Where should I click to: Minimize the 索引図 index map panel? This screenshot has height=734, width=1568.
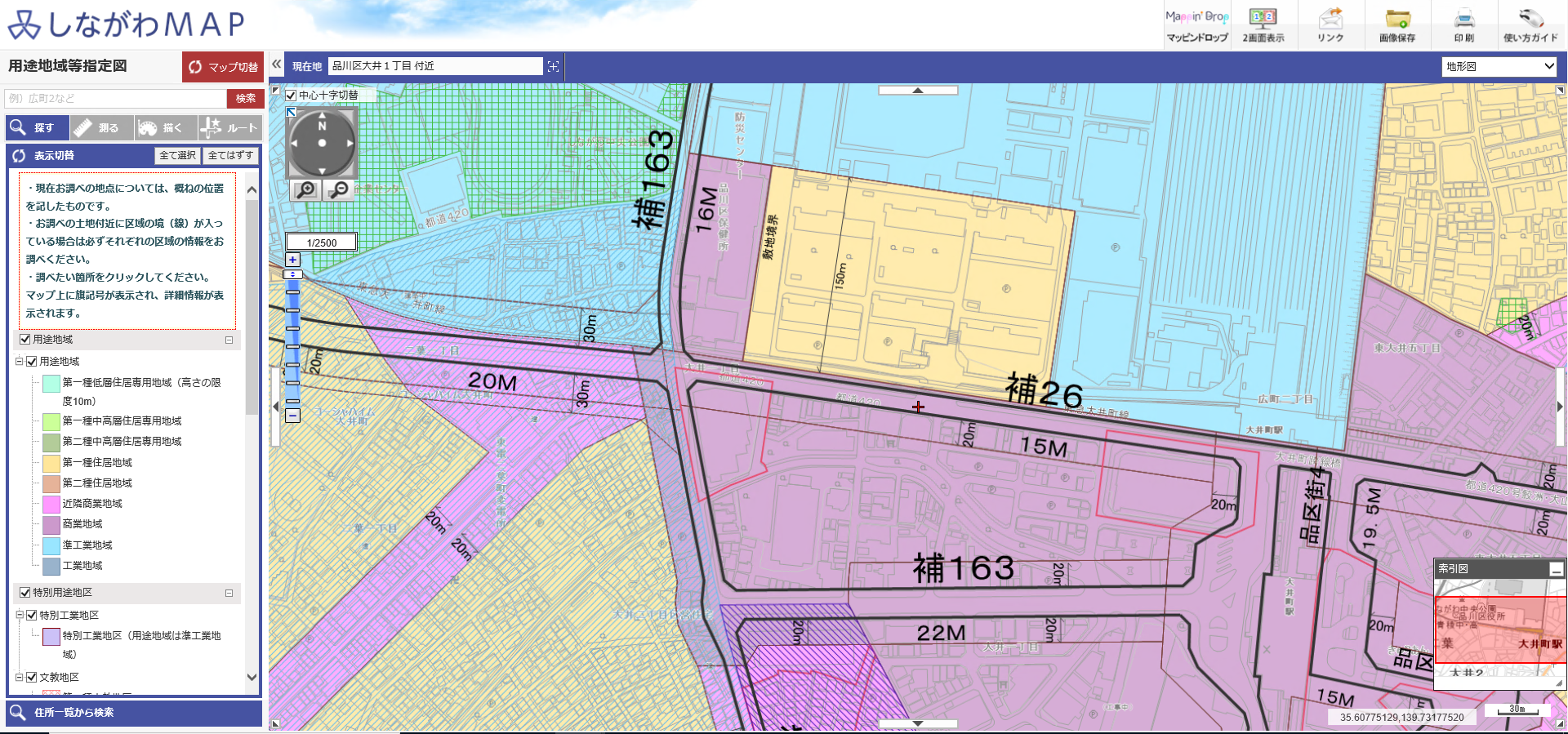coord(1557,569)
